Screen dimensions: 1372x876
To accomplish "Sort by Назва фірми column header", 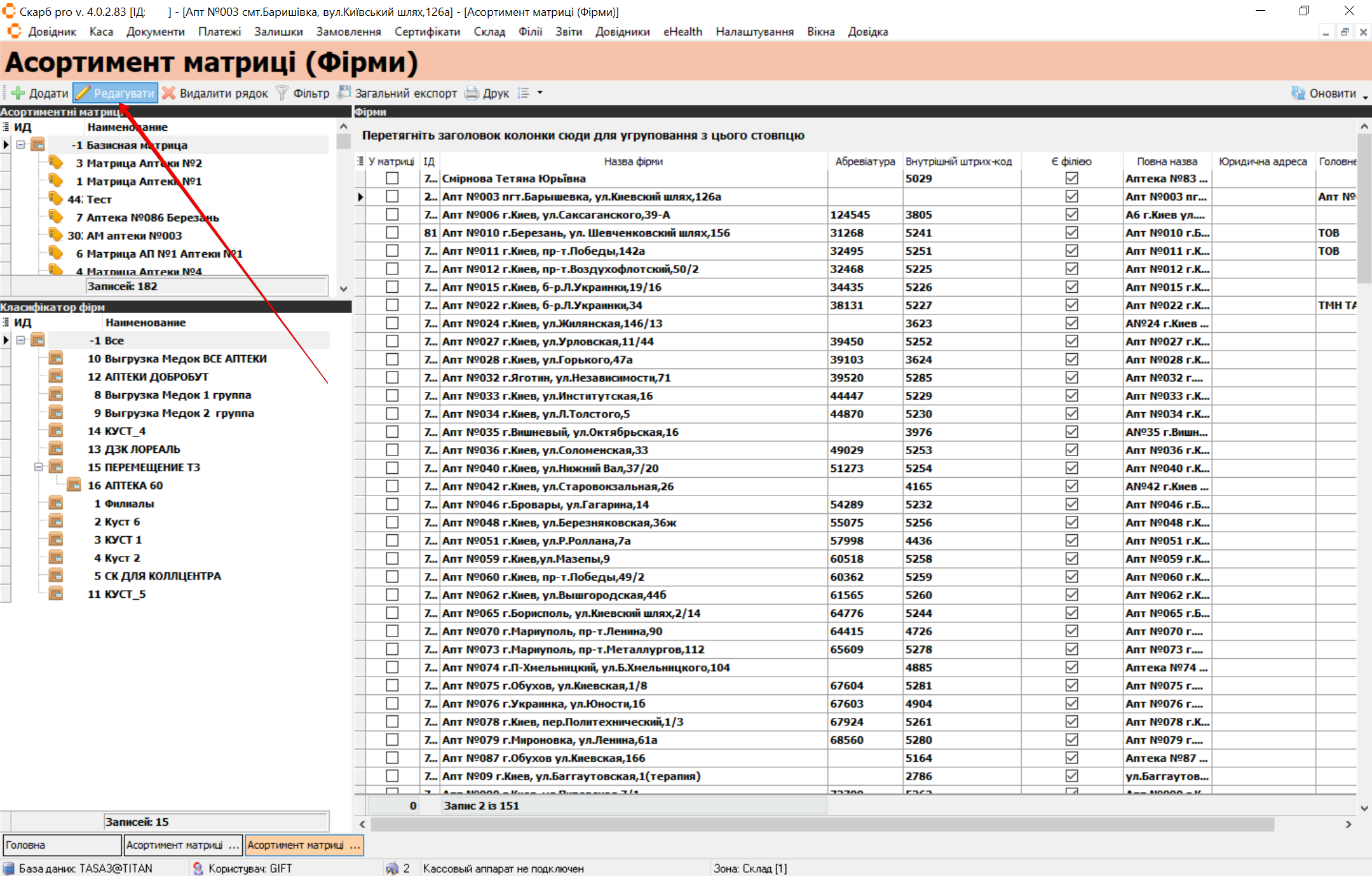I will click(x=633, y=161).
